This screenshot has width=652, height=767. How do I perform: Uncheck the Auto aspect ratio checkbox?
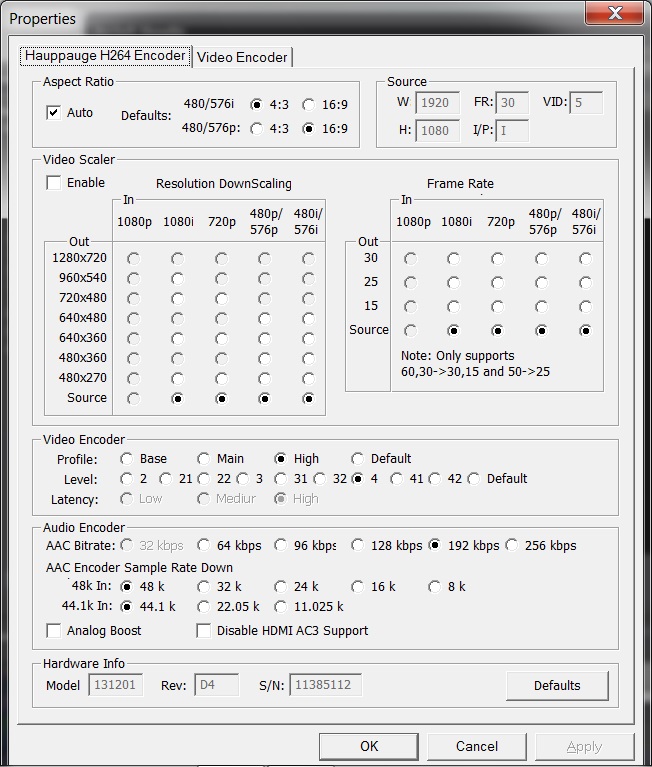53,113
